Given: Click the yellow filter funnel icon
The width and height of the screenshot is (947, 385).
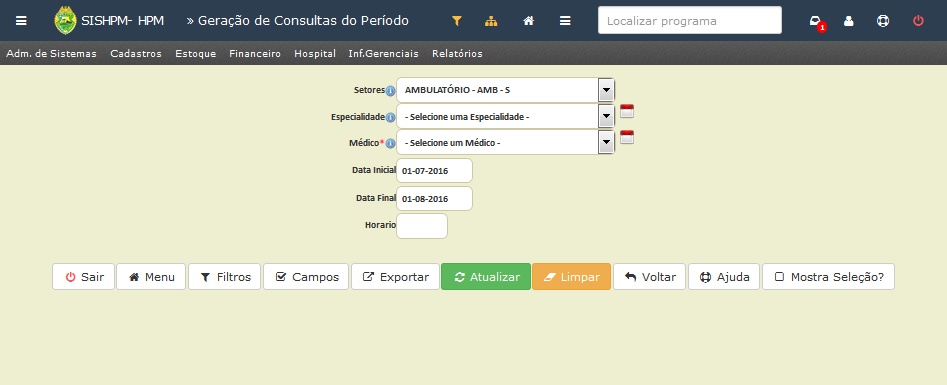Looking at the screenshot, I should pyautogui.click(x=457, y=21).
